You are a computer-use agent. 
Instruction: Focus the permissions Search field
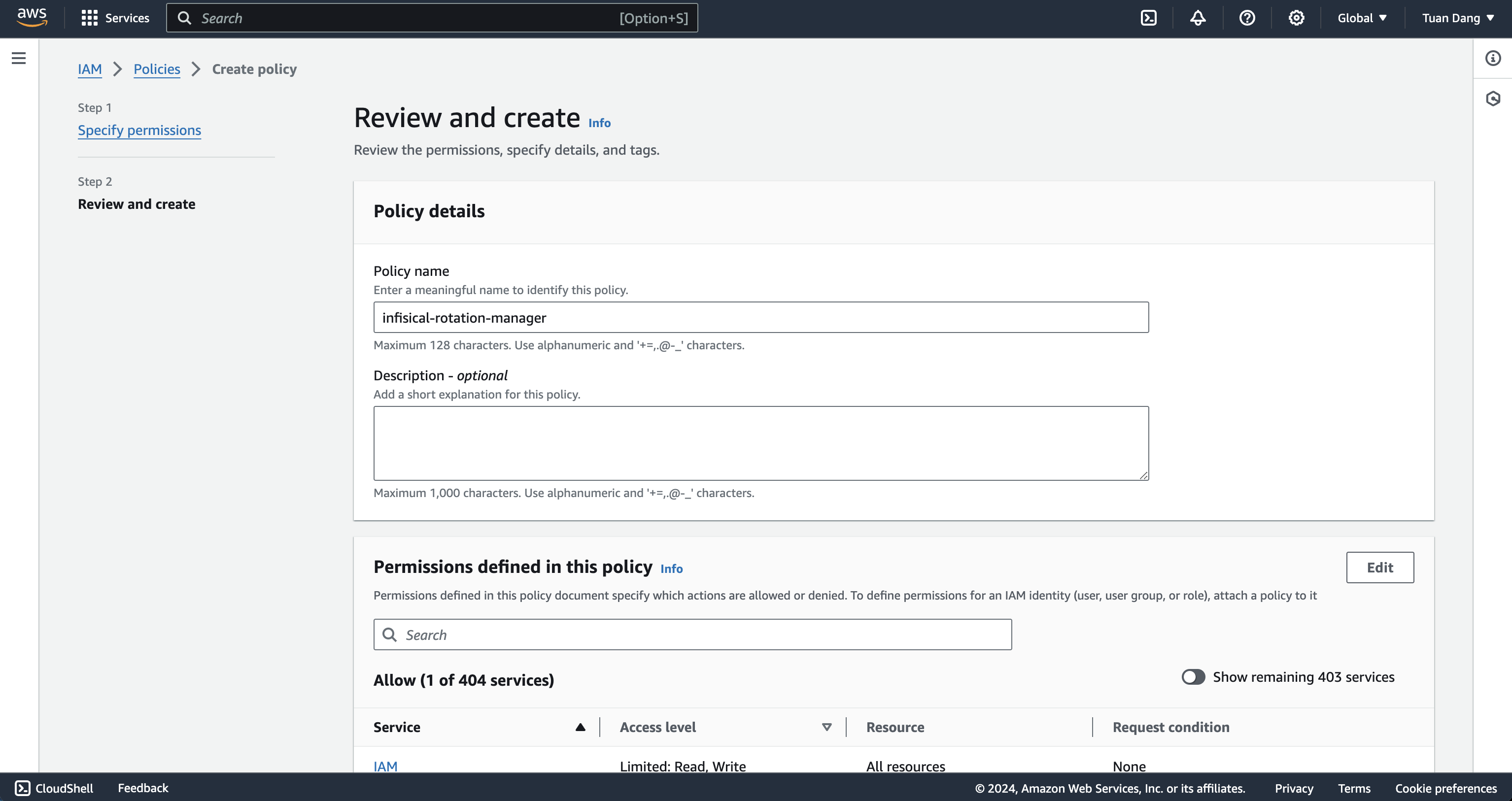pyautogui.click(x=692, y=634)
